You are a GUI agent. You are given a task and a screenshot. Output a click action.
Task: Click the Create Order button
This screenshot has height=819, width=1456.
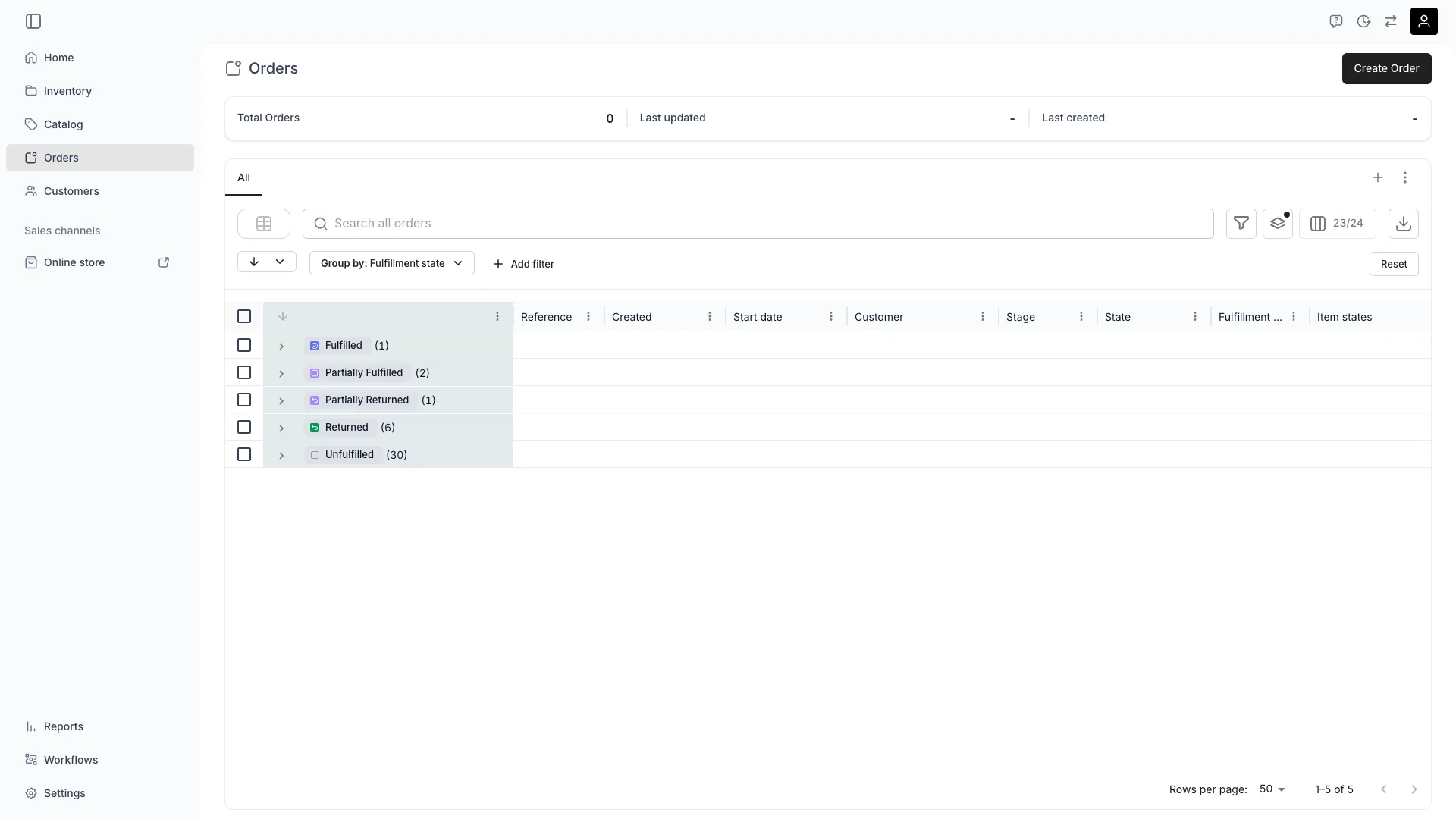point(1387,68)
